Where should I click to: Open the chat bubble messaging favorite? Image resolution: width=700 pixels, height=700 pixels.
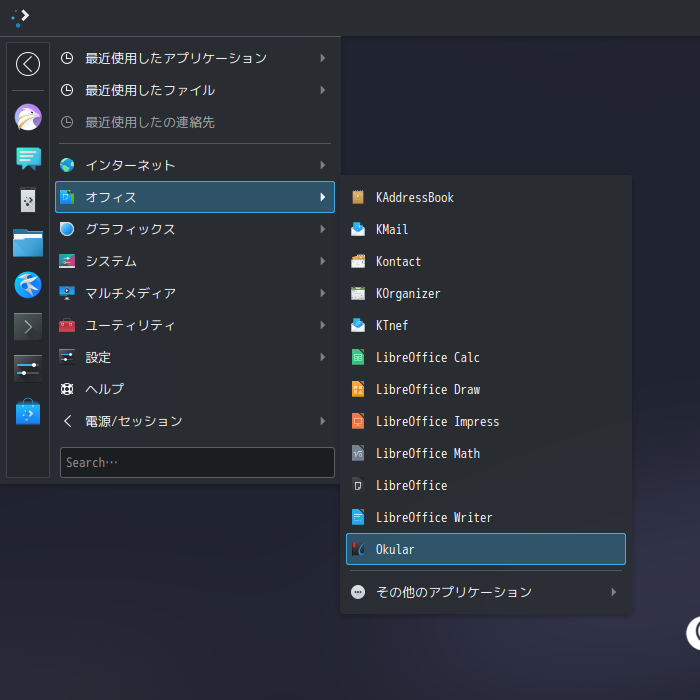click(x=29, y=158)
